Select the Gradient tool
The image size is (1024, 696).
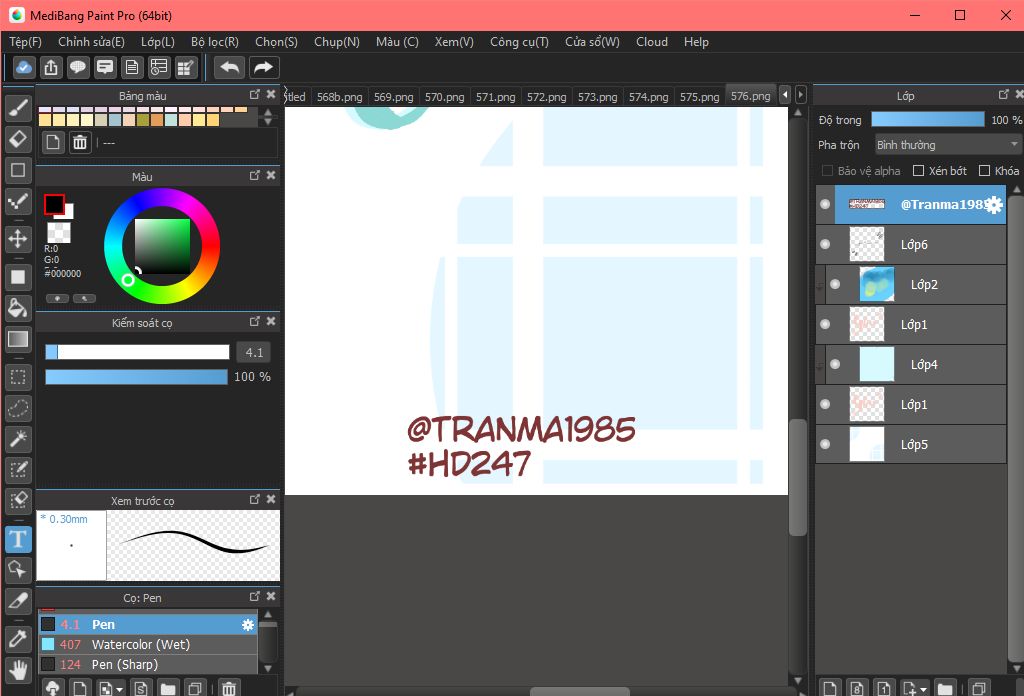(x=18, y=339)
